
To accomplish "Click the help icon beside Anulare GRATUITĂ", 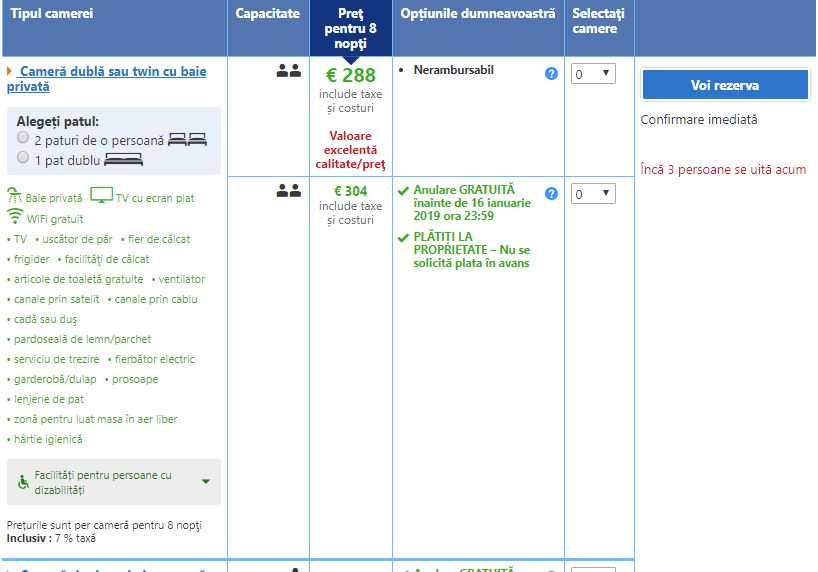I will pyautogui.click(x=551, y=193).
